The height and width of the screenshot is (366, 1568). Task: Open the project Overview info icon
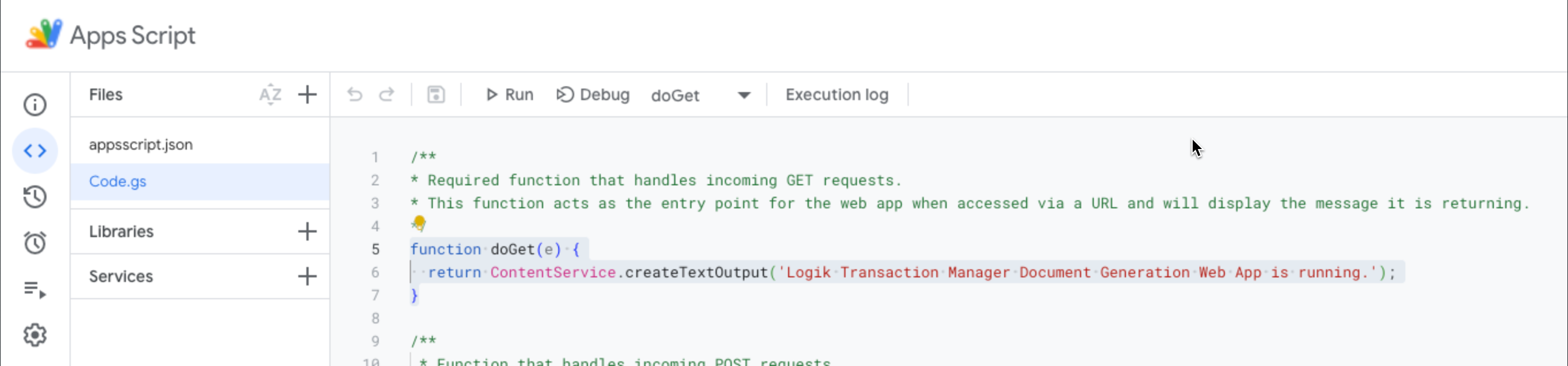point(34,105)
